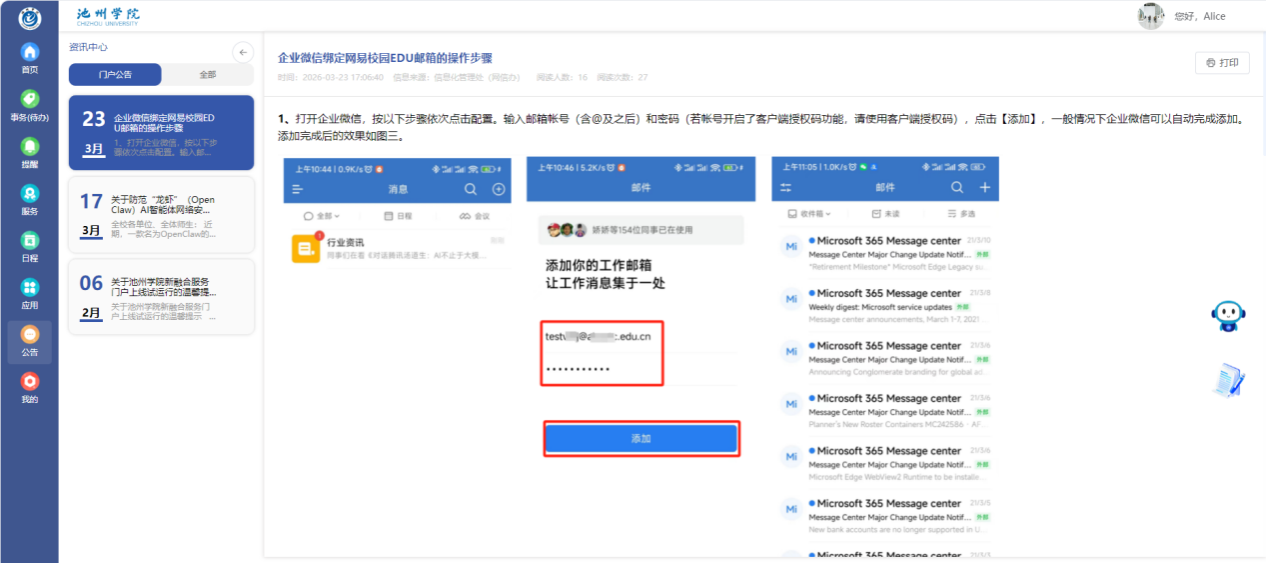Click the notepad feedback floating icon
1266x563 pixels.
tap(1227, 380)
